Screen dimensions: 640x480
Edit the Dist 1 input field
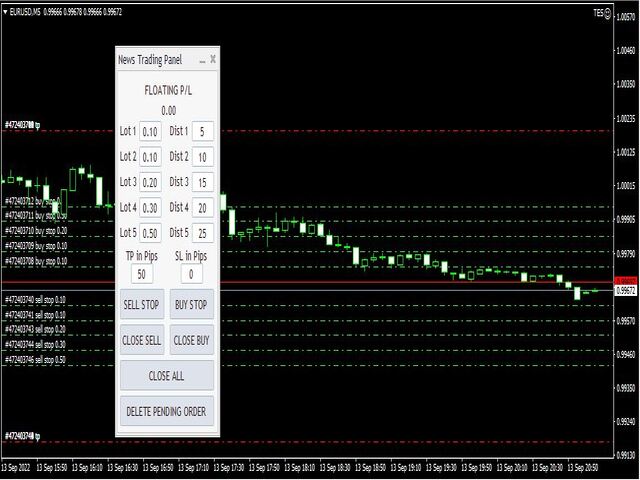pos(202,131)
